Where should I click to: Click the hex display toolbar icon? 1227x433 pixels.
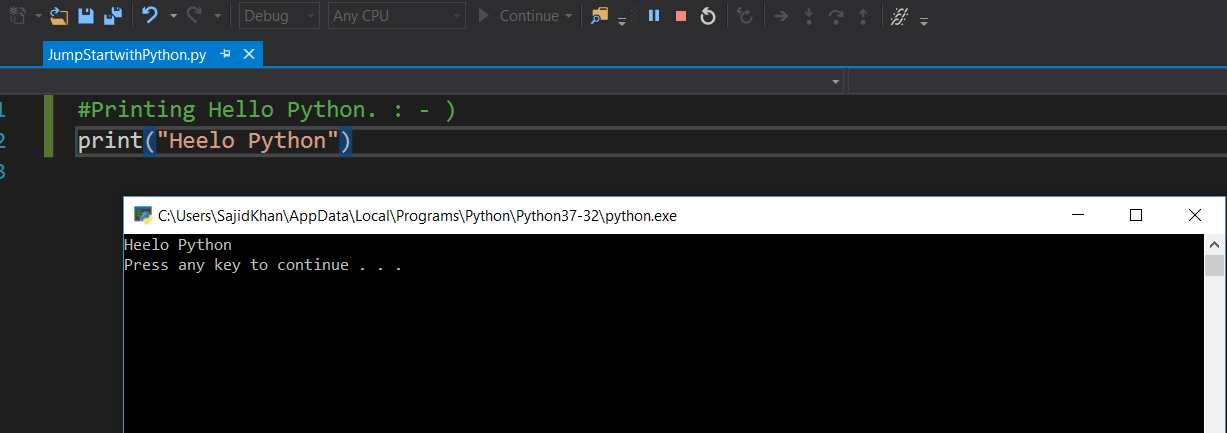pos(900,16)
